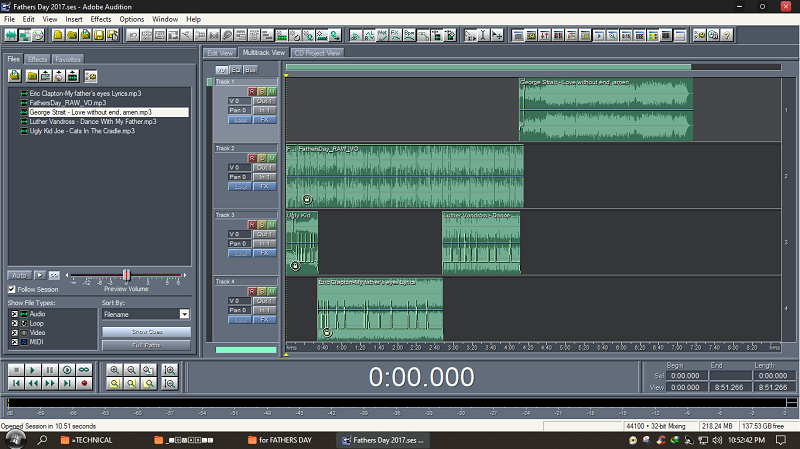
Task: Save the session with the floppy icon
Action: point(99,35)
